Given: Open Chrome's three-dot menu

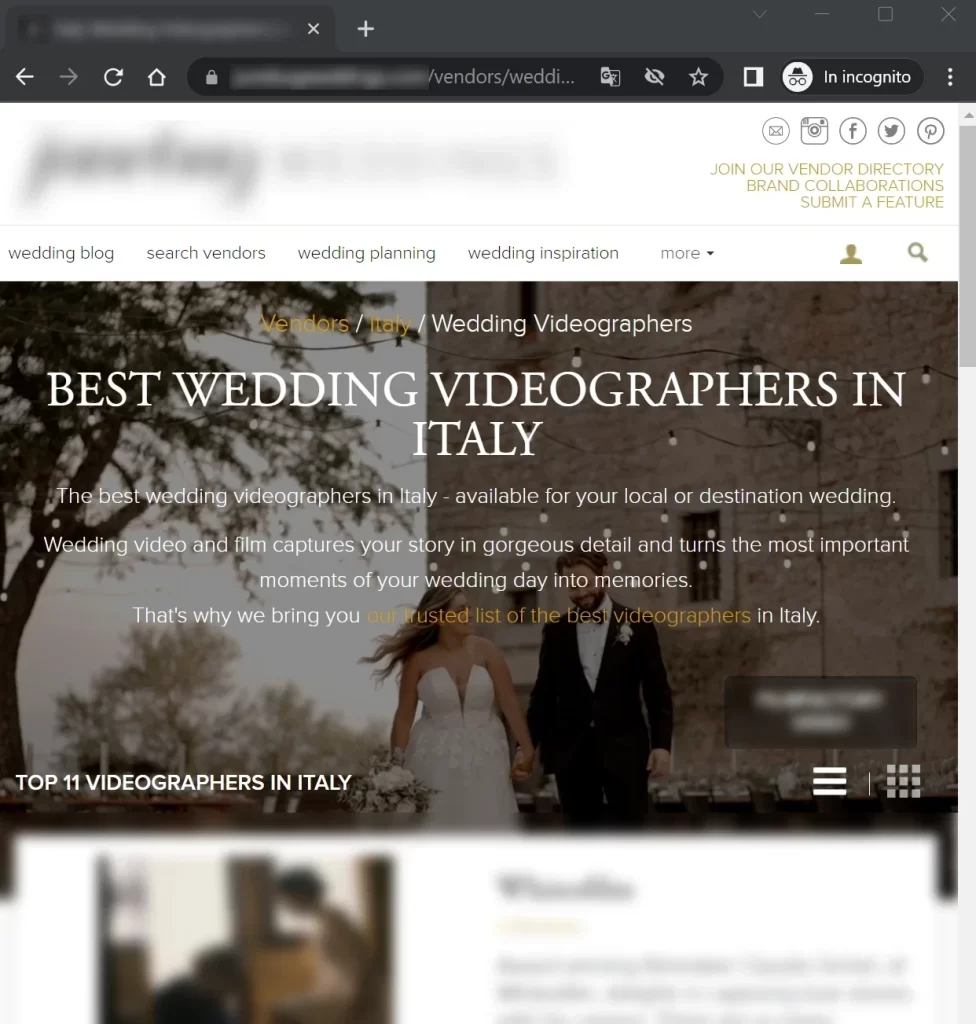Looking at the screenshot, I should tap(950, 76).
